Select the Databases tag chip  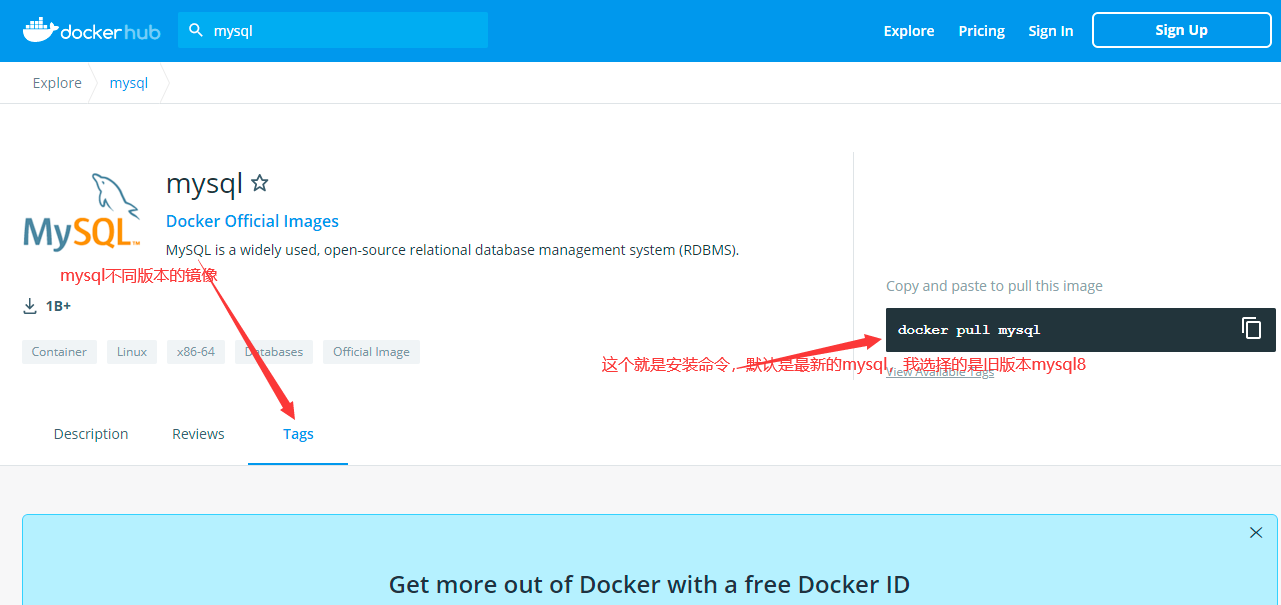(x=274, y=352)
